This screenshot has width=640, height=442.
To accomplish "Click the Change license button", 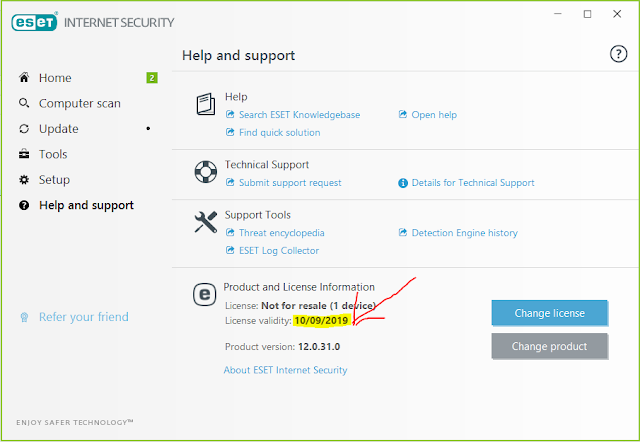I will 549,313.
